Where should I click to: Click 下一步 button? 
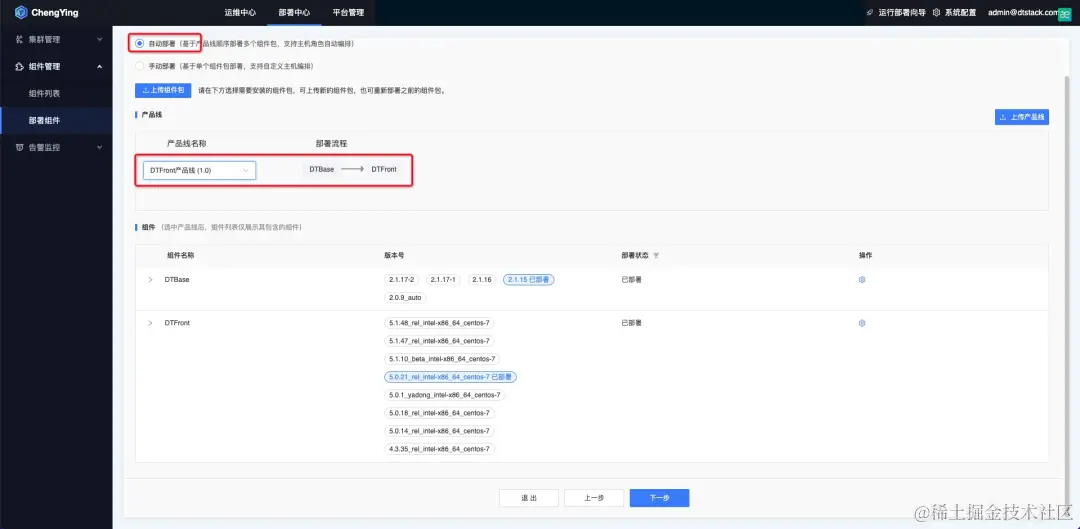659,498
